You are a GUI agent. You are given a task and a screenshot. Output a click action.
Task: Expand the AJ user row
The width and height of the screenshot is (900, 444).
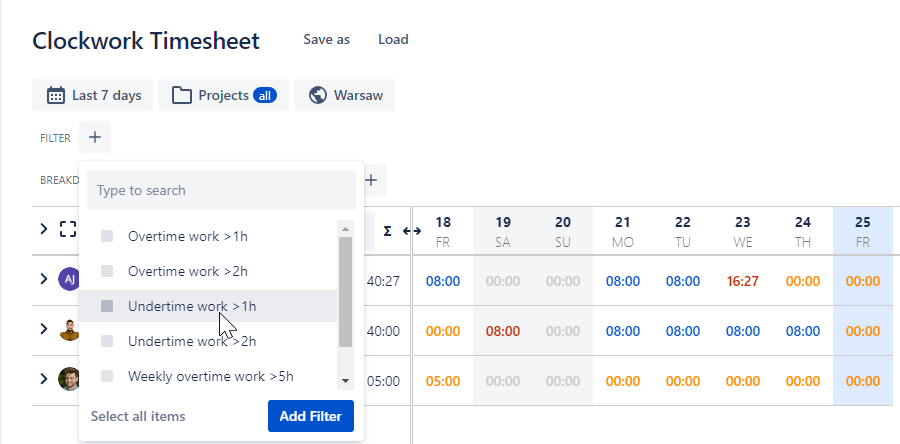[x=43, y=279]
